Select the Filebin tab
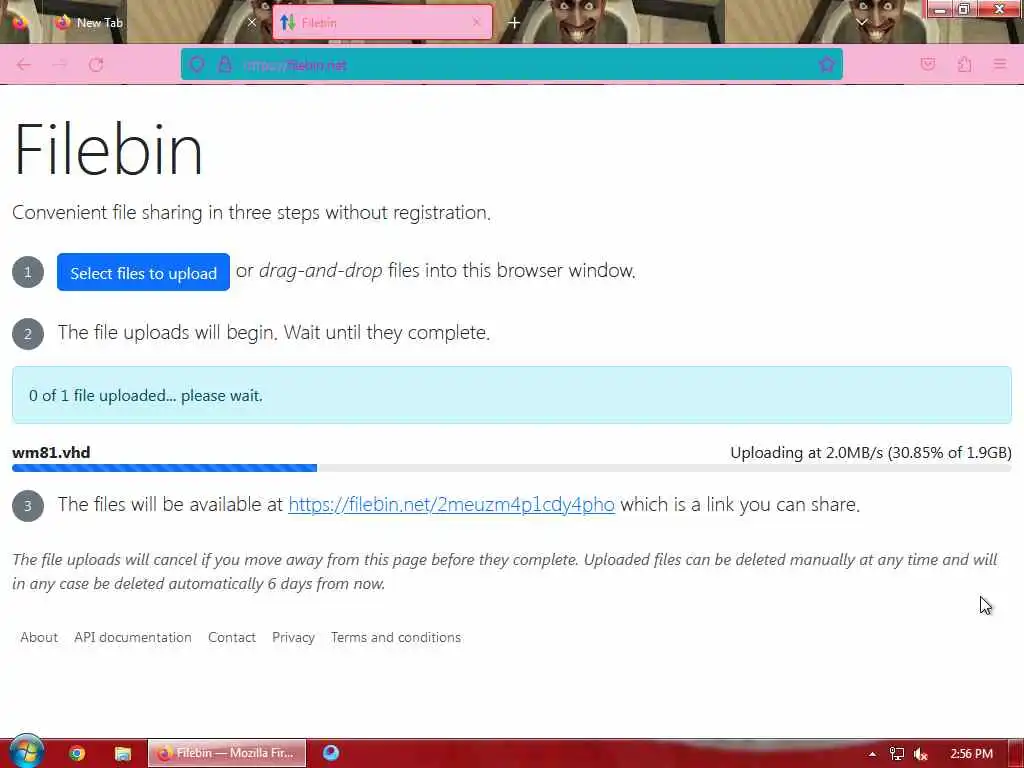Screen dimensions: 1024x768 tap(382, 23)
